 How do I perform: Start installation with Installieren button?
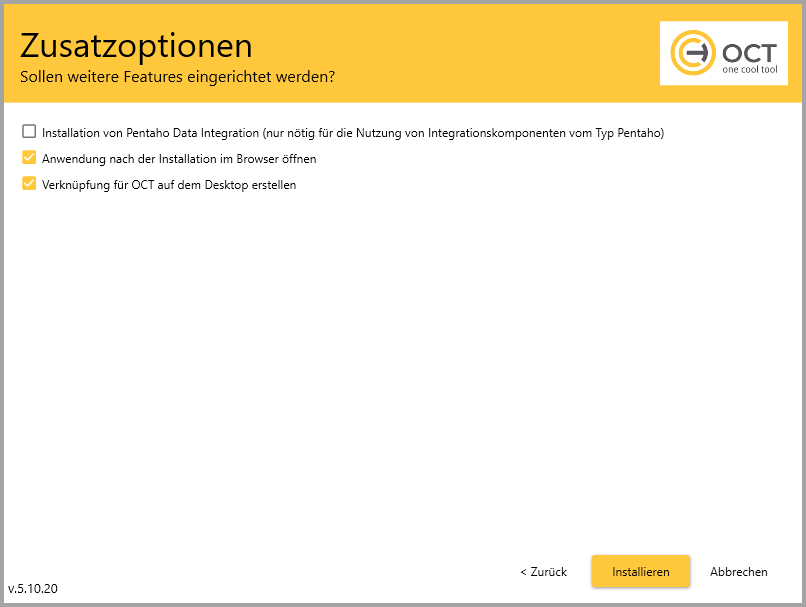[641, 572]
